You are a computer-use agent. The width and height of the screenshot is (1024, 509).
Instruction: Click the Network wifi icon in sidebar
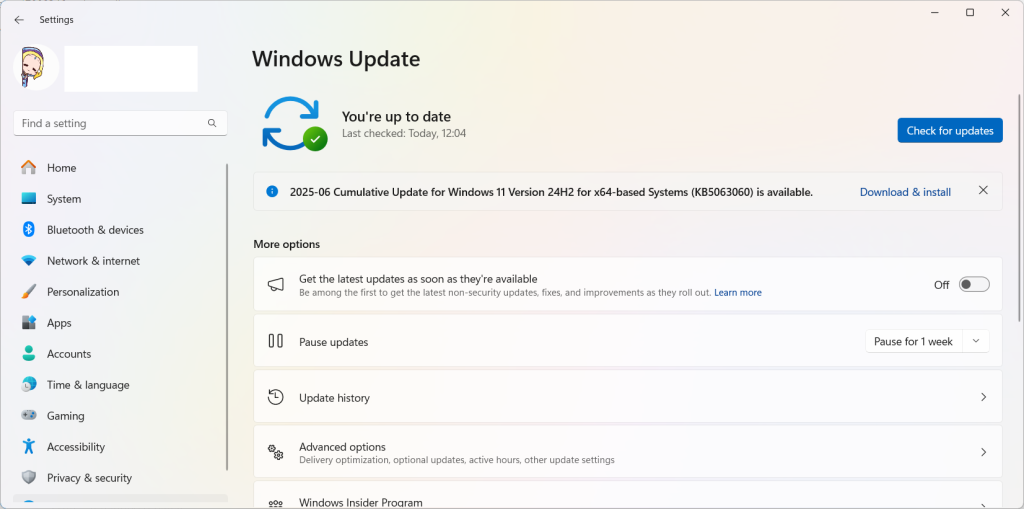pos(29,261)
